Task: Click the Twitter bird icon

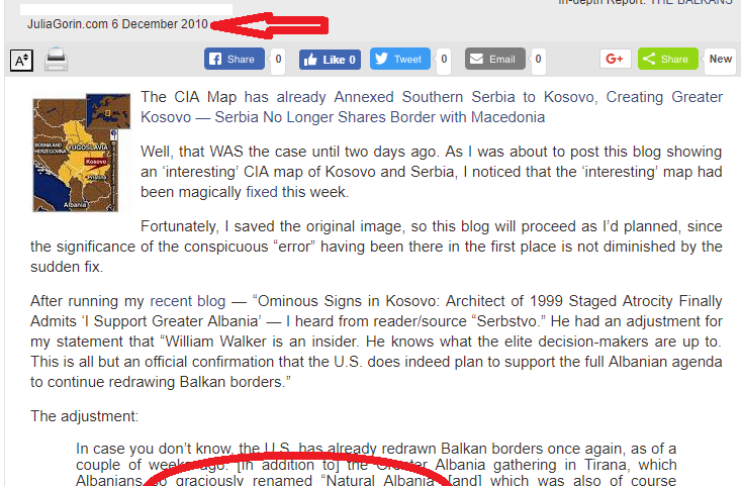Action: [382, 59]
